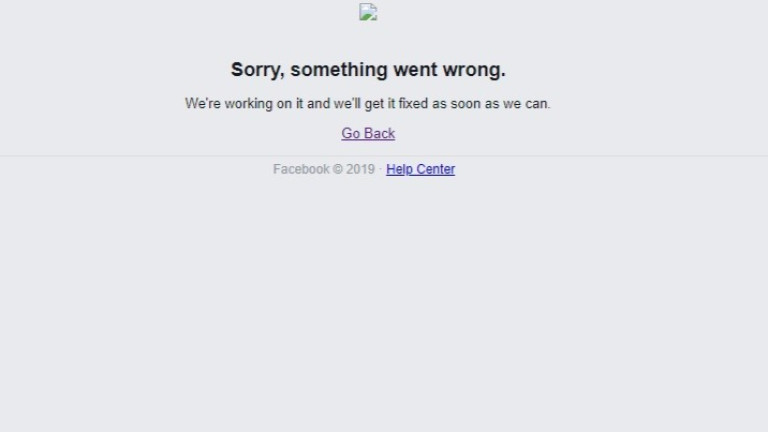Viewport: 768px width, 432px height.
Task: Click the word 'Center' in Help Center link
Action: (x=435, y=169)
